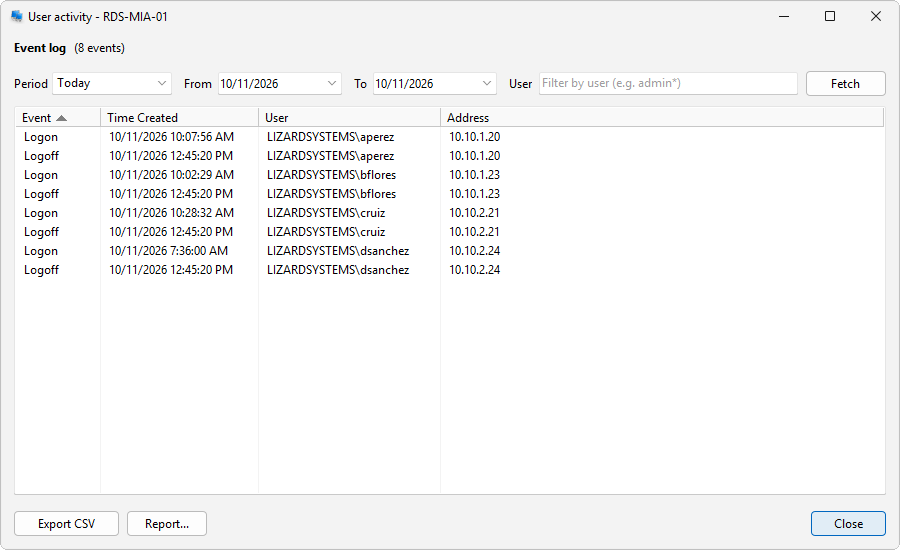Click the LIZARDSYSTEMS\aperez Logon user cell
900x550 pixels.
point(331,137)
